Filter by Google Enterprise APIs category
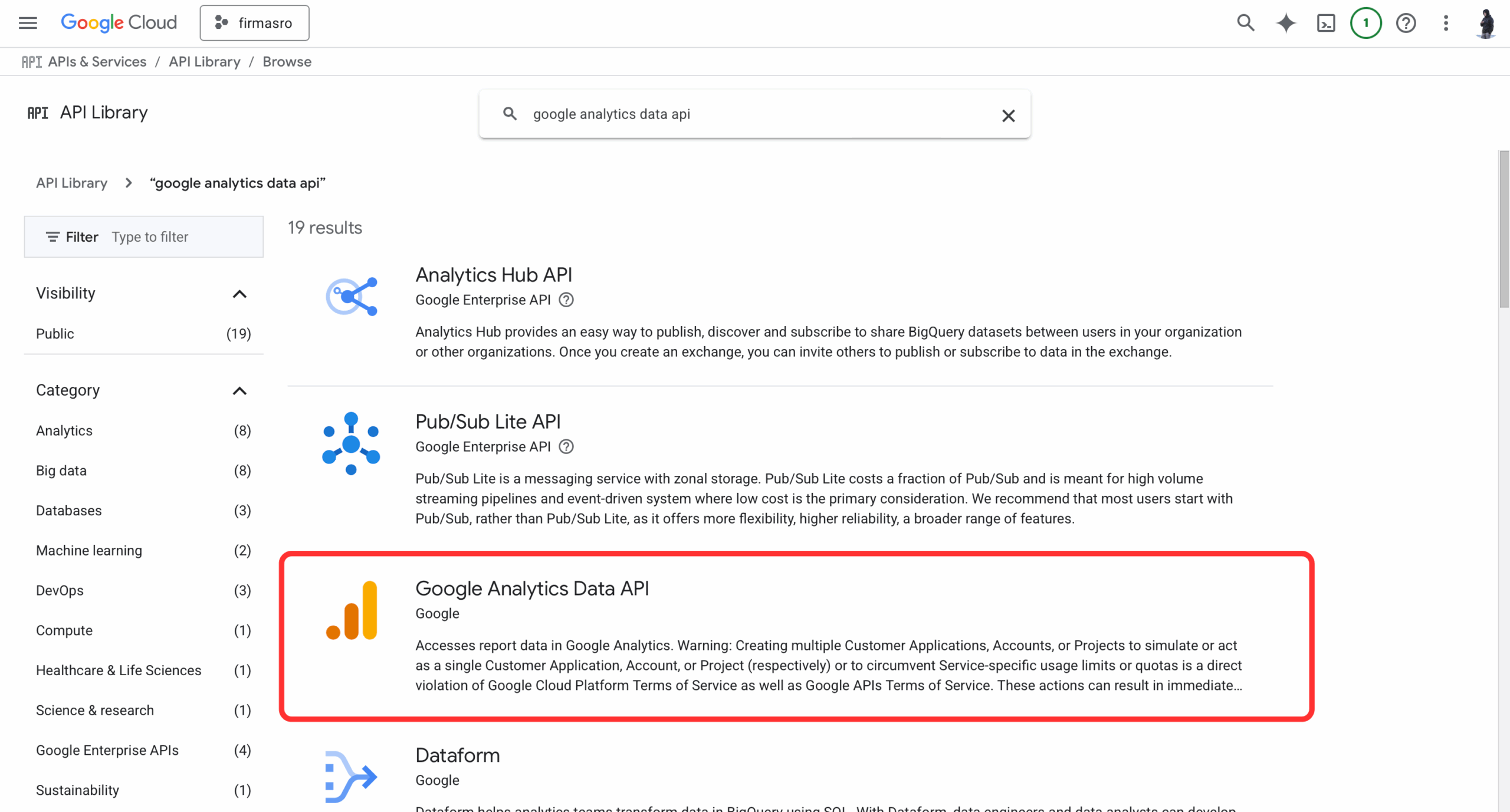The image size is (1510, 812). [143, 751]
